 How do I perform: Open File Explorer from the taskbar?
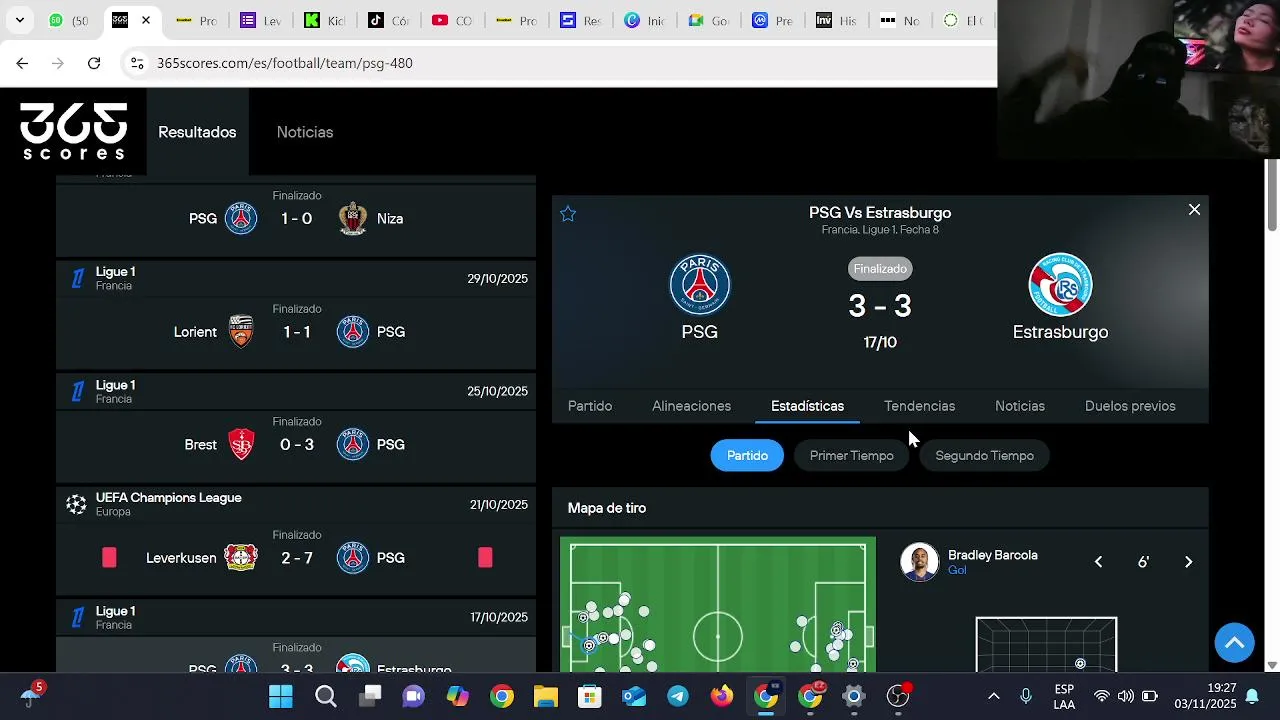545,696
